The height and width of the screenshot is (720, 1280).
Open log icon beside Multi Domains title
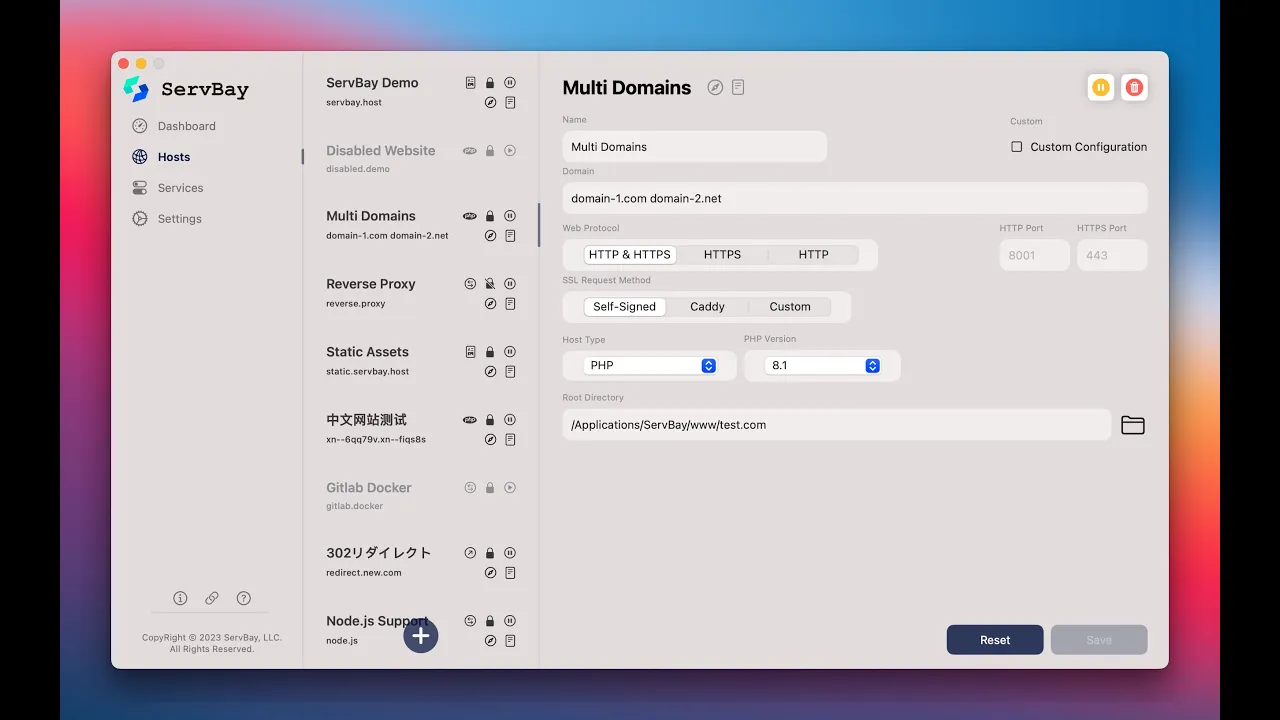click(738, 87)
